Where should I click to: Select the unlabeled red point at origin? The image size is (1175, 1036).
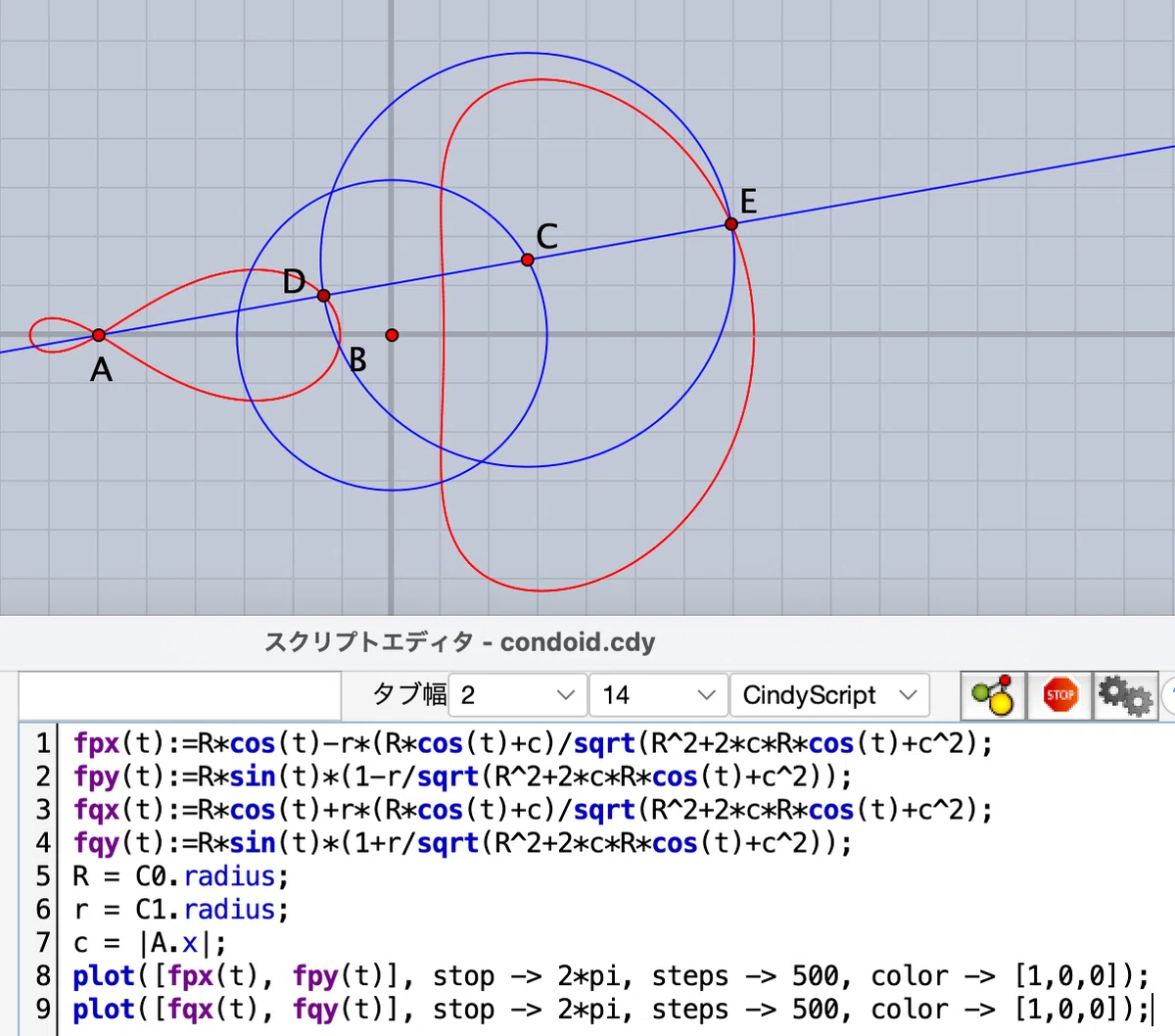pyautogui.click(x=392, y=335)
